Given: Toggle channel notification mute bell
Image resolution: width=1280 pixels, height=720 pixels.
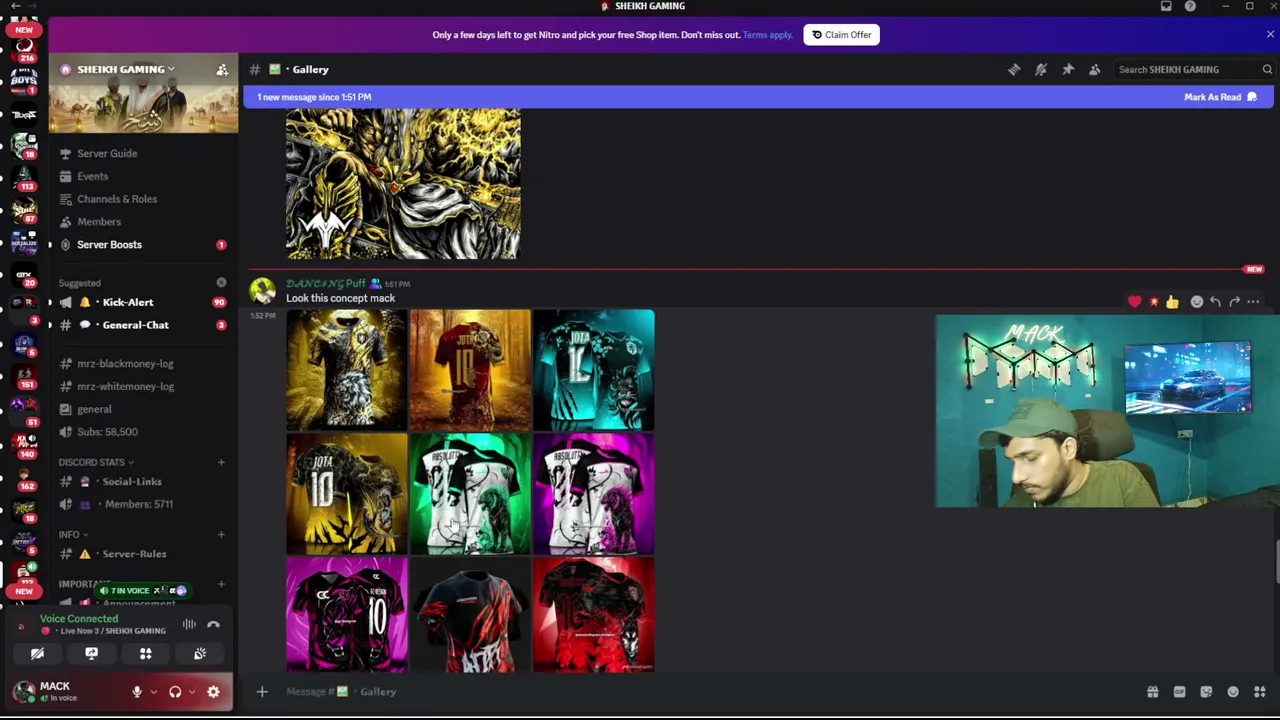Looking at the screenshot, I should pyautogui.click(x=1041, y=69).
